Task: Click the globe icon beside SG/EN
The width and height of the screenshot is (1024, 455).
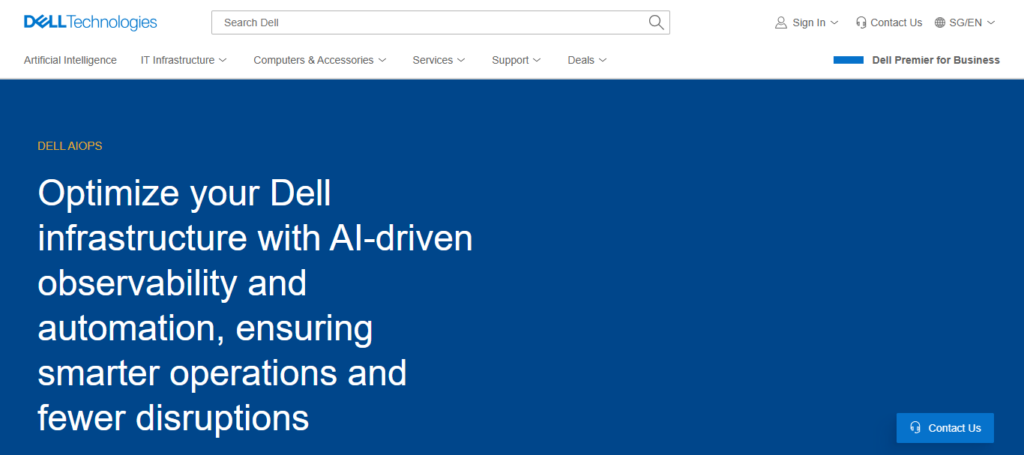Action: pyautogui.click(x=940, y=23)
